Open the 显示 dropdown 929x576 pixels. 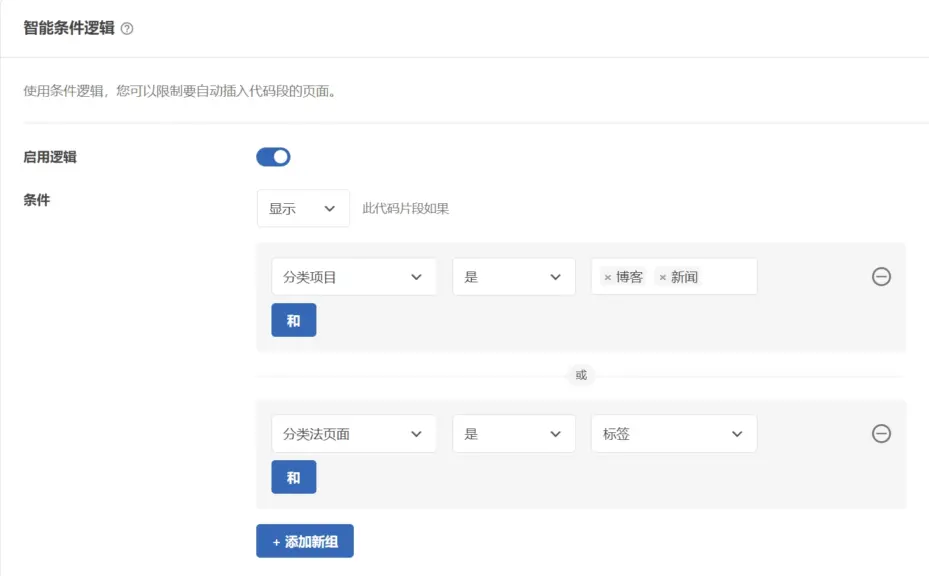click(303, 208)
